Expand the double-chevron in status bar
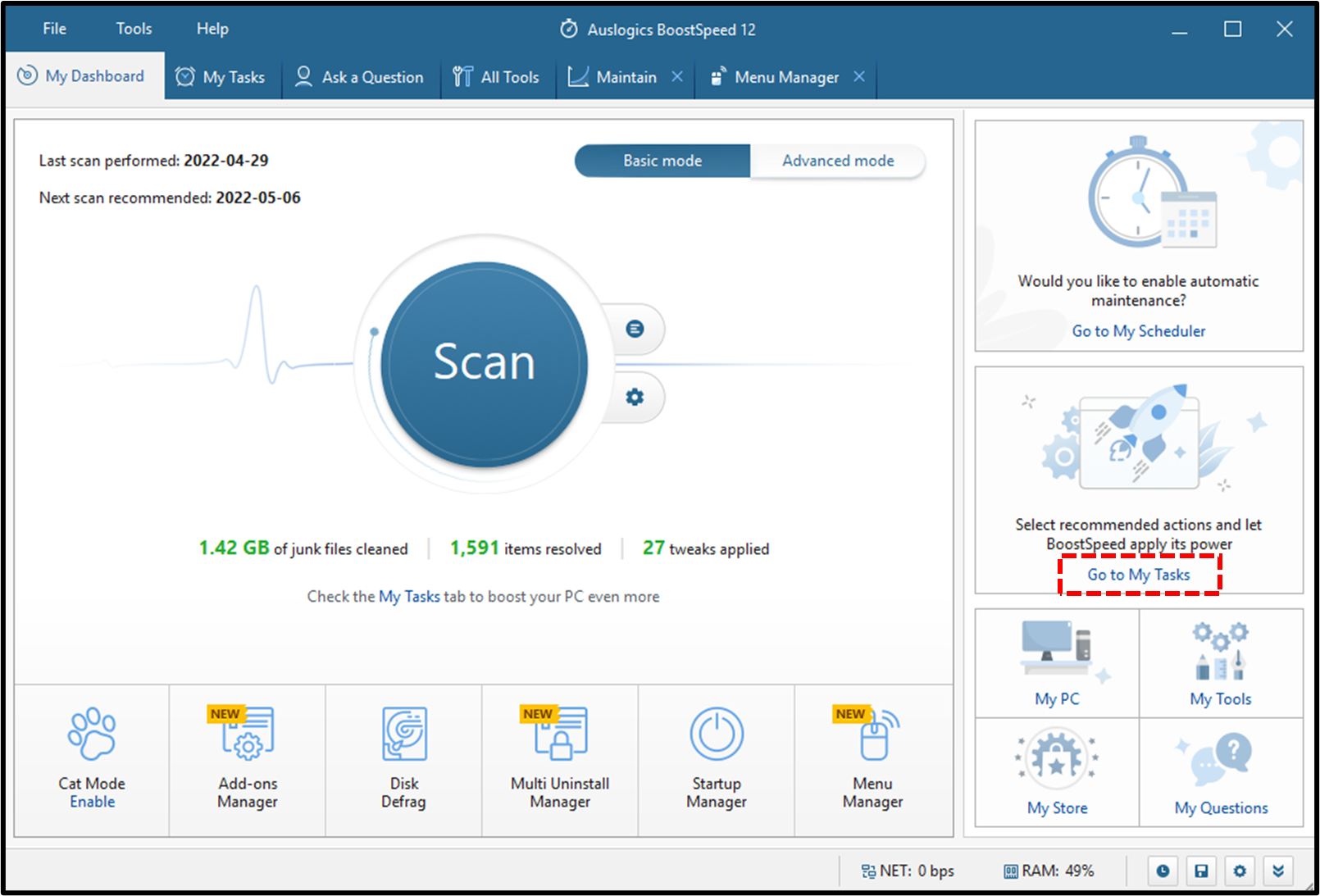Image resolution: width=1320 pixels, height=896 pixels. pyautogui.click(x=1278, y=871)
